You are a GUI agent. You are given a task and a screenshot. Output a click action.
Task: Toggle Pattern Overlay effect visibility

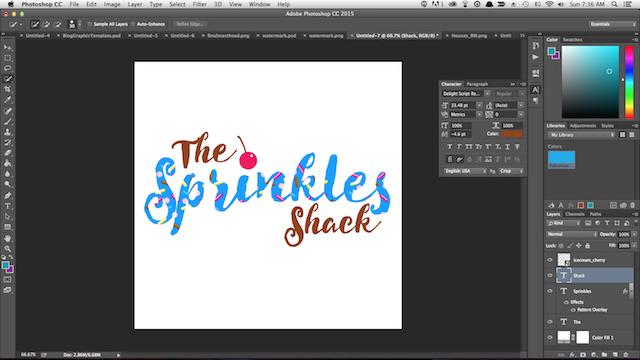(x=573, y=310)
